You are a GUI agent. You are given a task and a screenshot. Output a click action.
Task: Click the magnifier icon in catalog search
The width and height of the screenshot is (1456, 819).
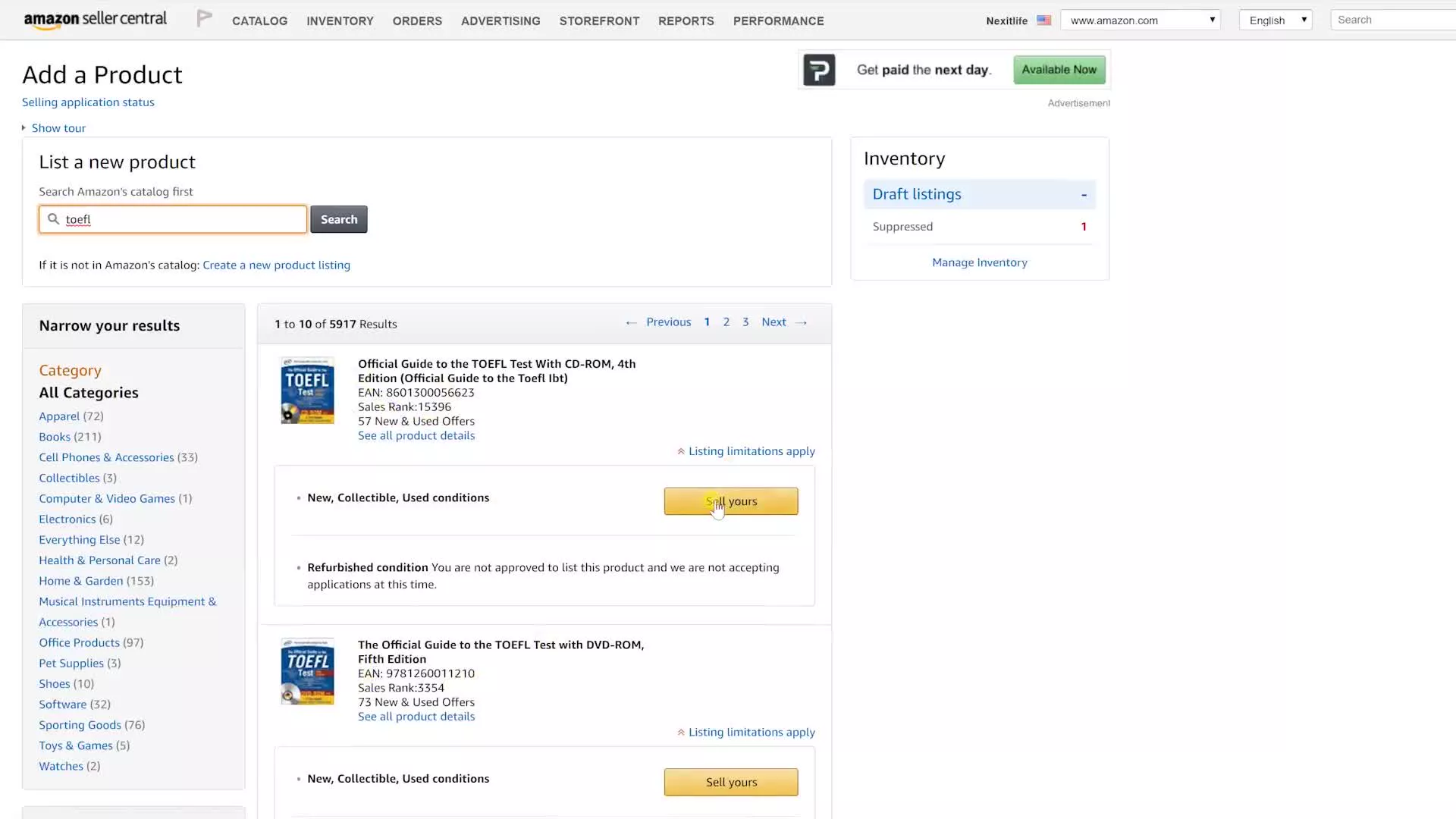[x=53, y=219]
